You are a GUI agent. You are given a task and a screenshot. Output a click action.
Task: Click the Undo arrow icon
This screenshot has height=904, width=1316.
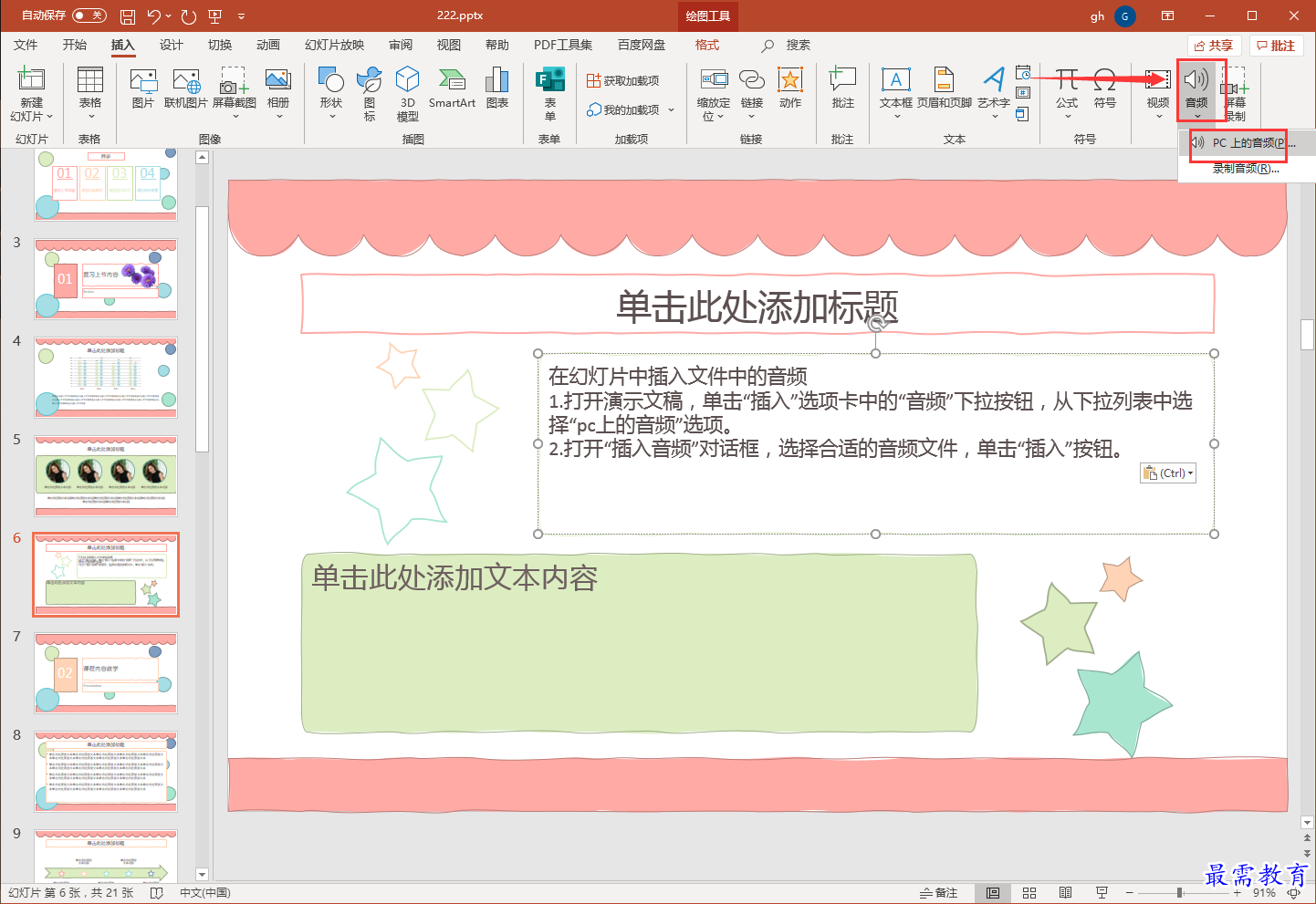(153, 16)
